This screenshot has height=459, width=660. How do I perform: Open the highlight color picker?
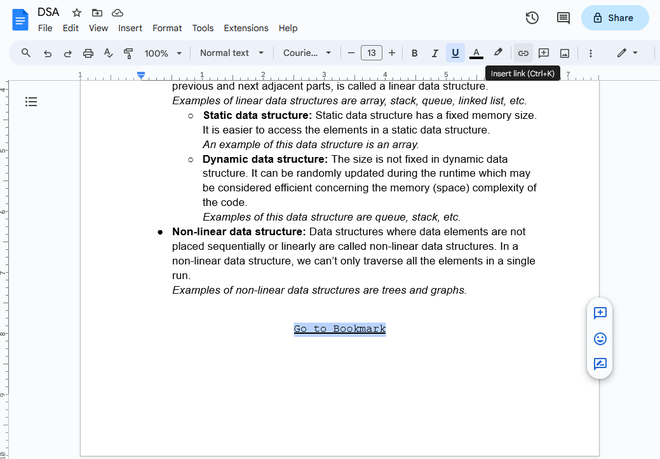tap(498, 53)
